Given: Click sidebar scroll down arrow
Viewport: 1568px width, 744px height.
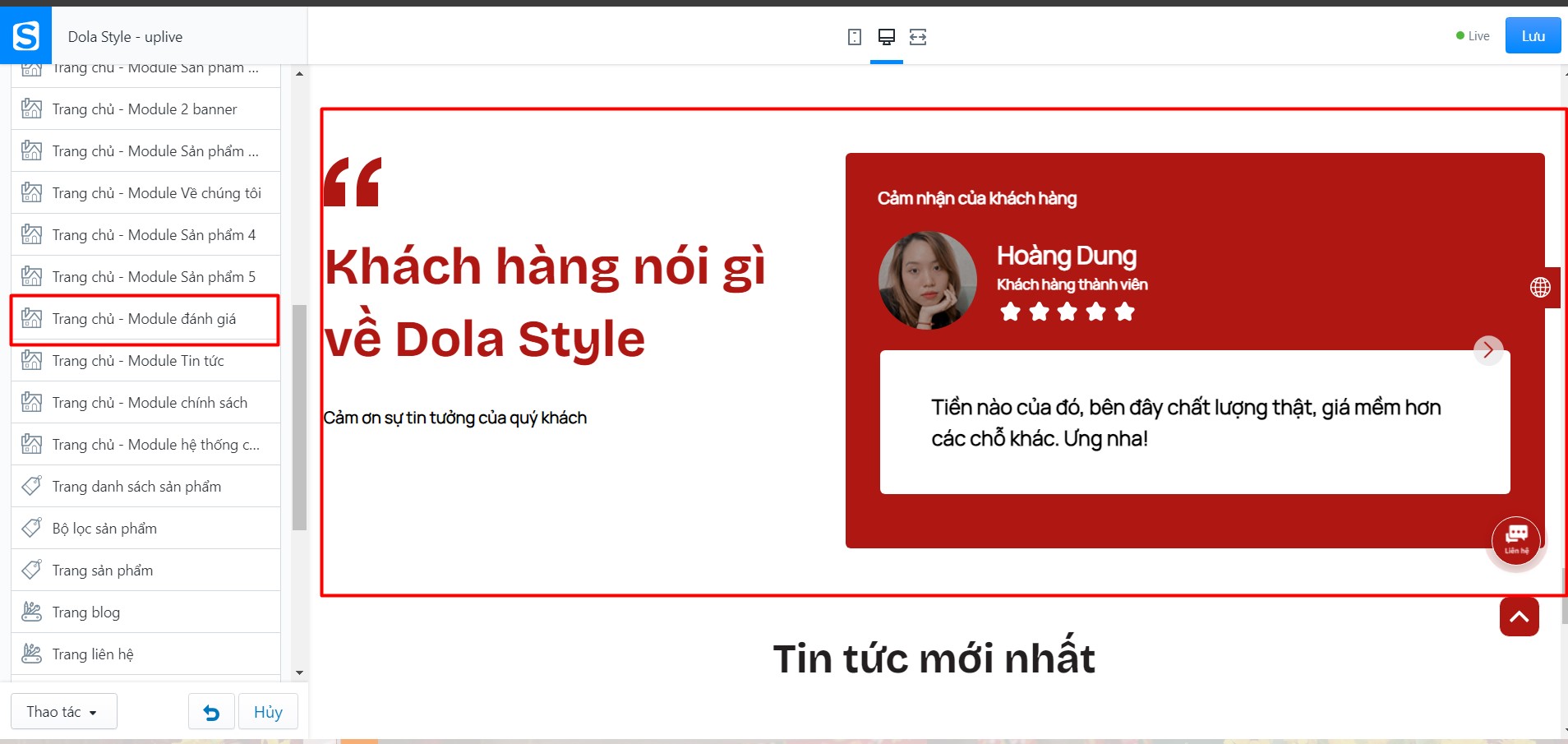Looking at the screenshot, I should 299,672.
